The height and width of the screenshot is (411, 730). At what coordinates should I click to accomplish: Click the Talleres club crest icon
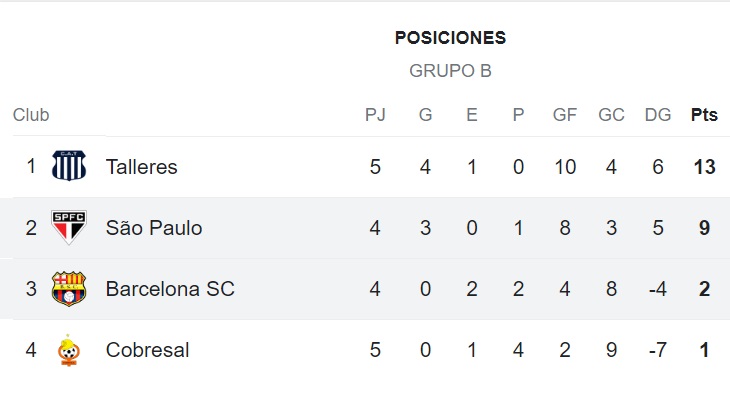(69, 167)
